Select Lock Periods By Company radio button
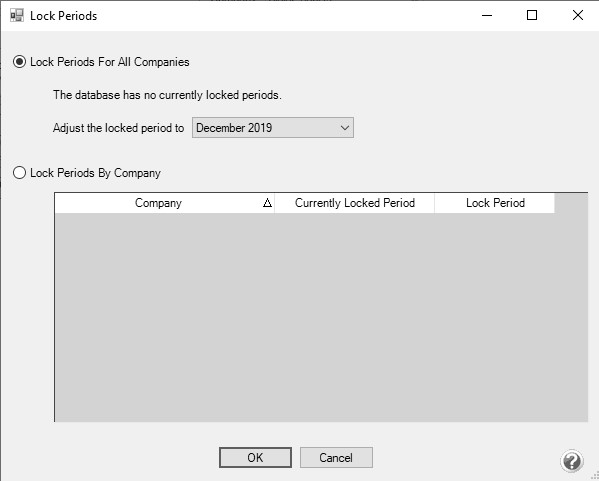This screenshot has height=481, width=599. coord(19,173)
